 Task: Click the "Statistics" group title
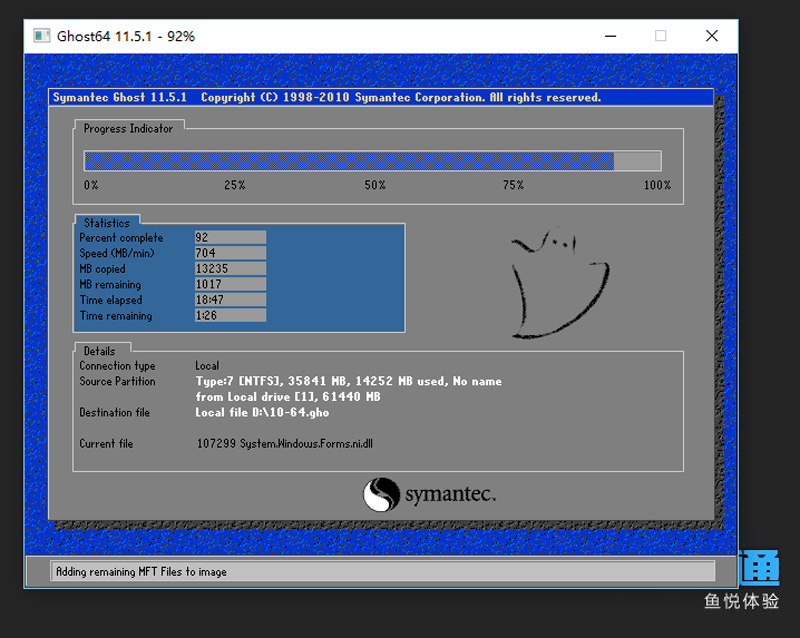coord(107,223)
